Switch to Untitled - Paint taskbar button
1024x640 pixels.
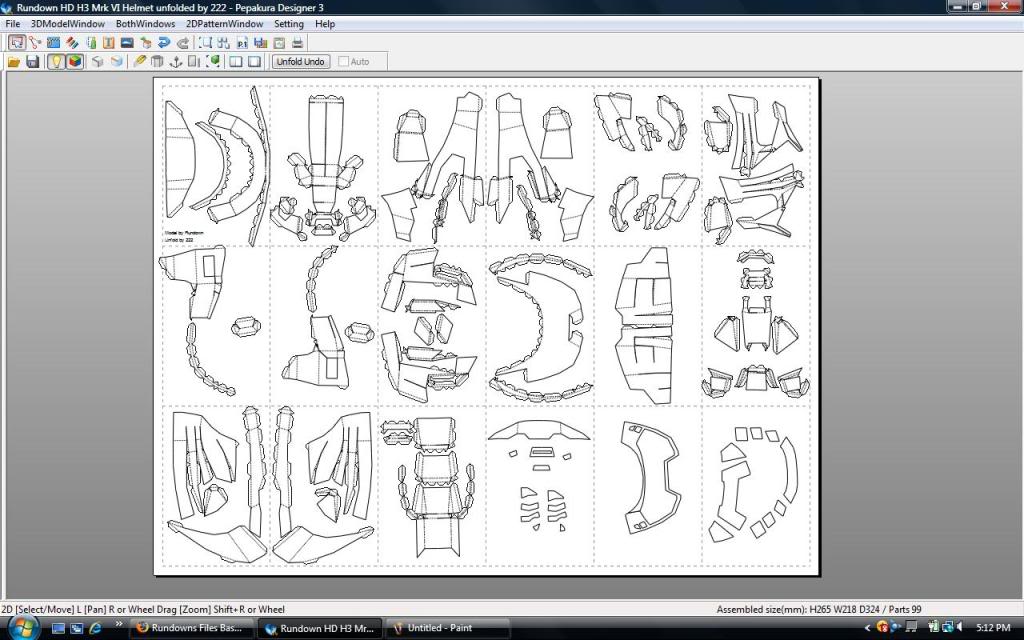click(x=447, y=628)
